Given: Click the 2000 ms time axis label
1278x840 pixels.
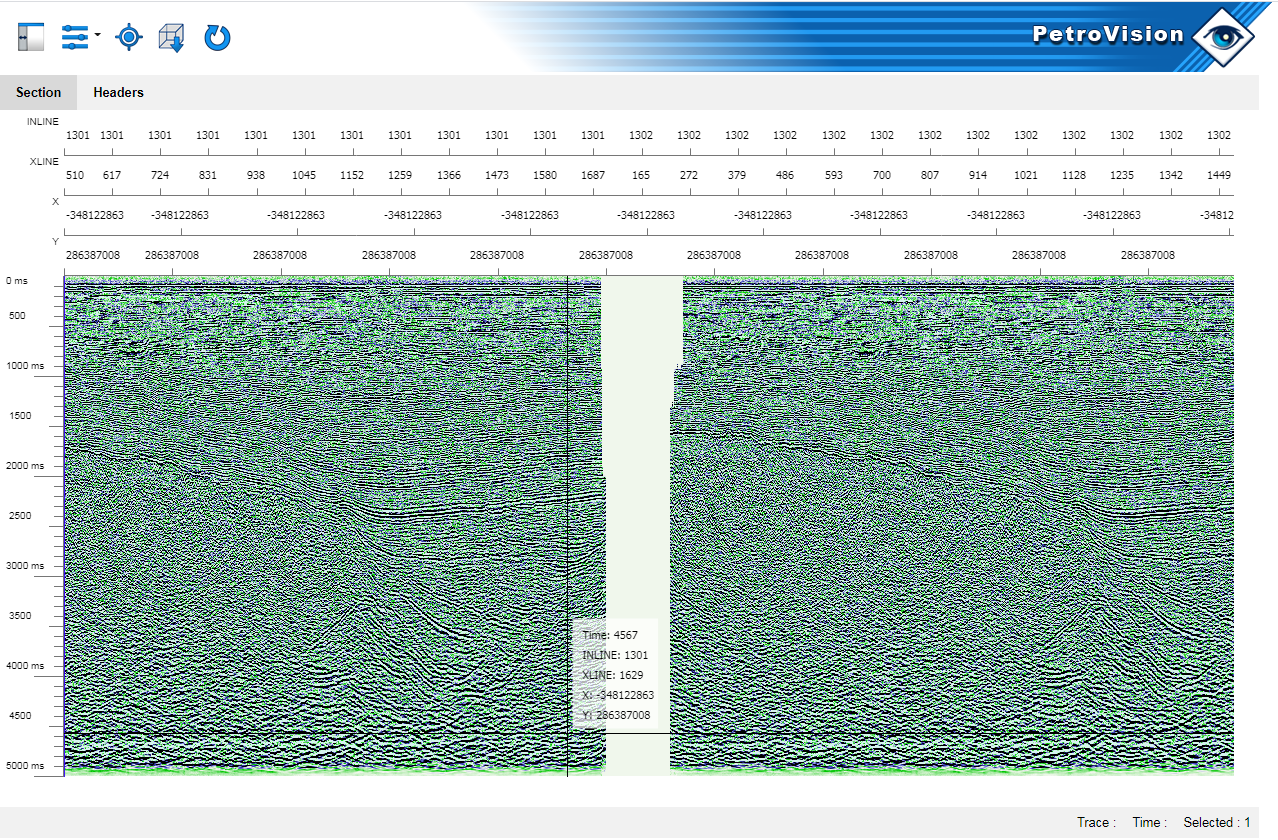Looking at the screenshot, I should (25, 466).
